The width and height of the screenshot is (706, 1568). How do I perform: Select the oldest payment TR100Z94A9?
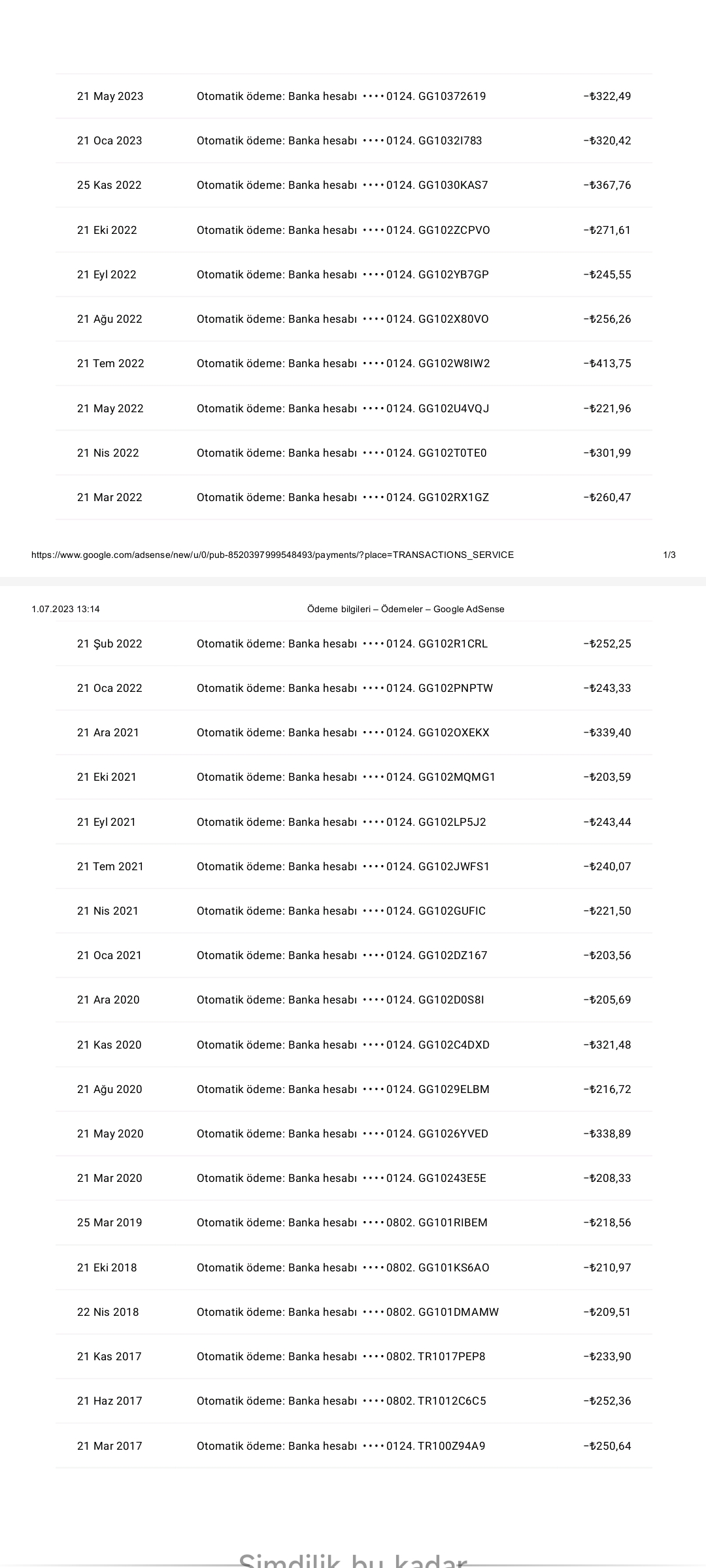coord(452,1446)
